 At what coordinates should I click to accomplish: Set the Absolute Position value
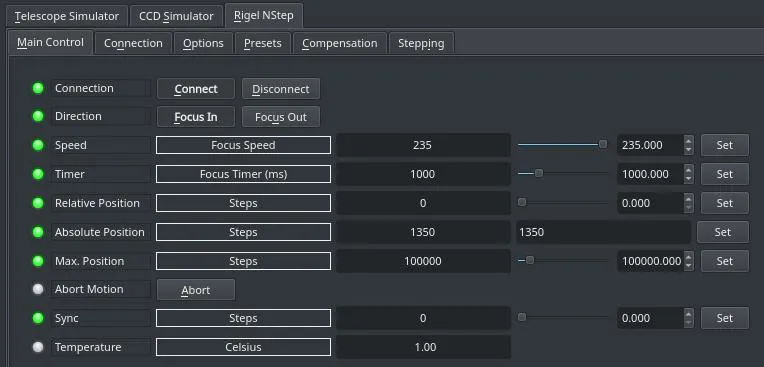coord(723,232)
